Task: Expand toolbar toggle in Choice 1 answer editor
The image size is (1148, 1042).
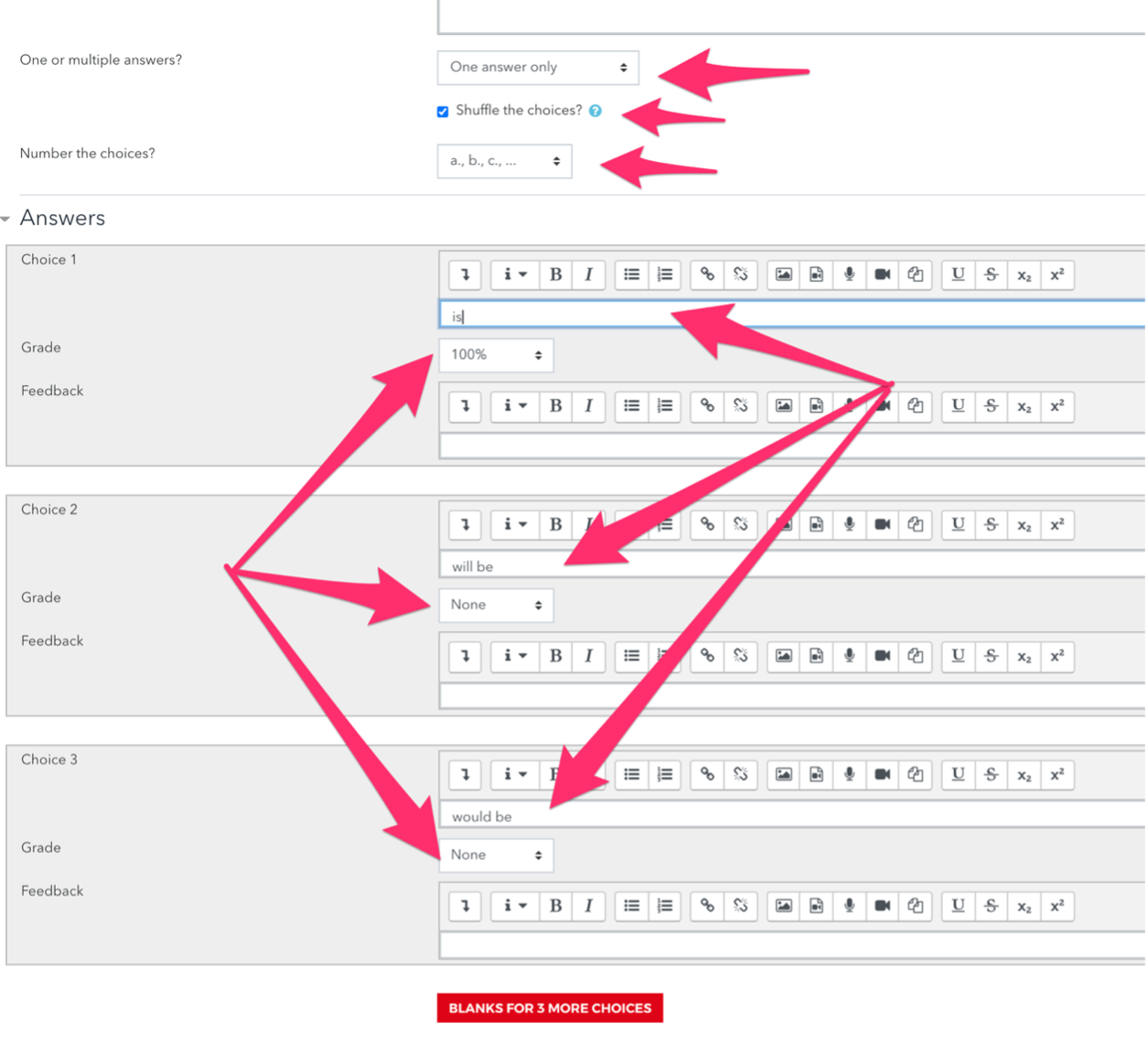Action: (x=465, y=274)
